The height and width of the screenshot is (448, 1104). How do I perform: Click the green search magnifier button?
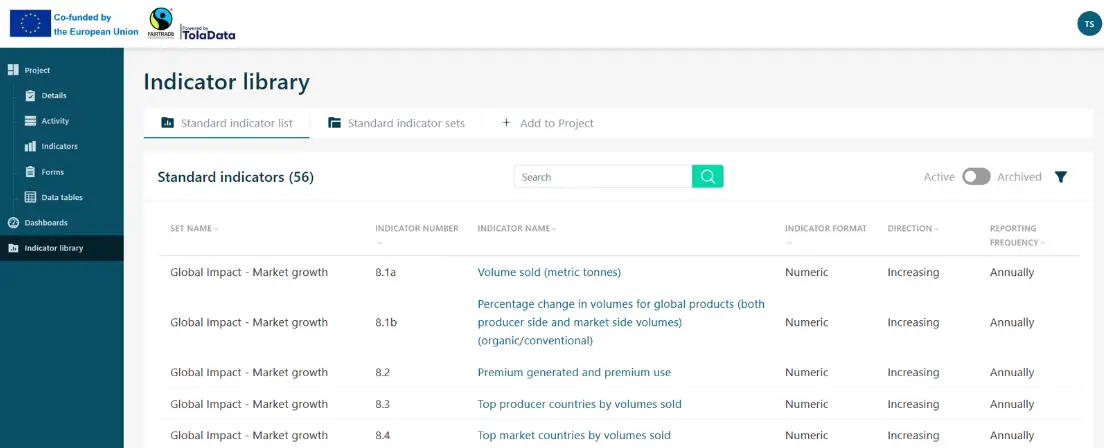pyautogui.click(x=707, y=177)
